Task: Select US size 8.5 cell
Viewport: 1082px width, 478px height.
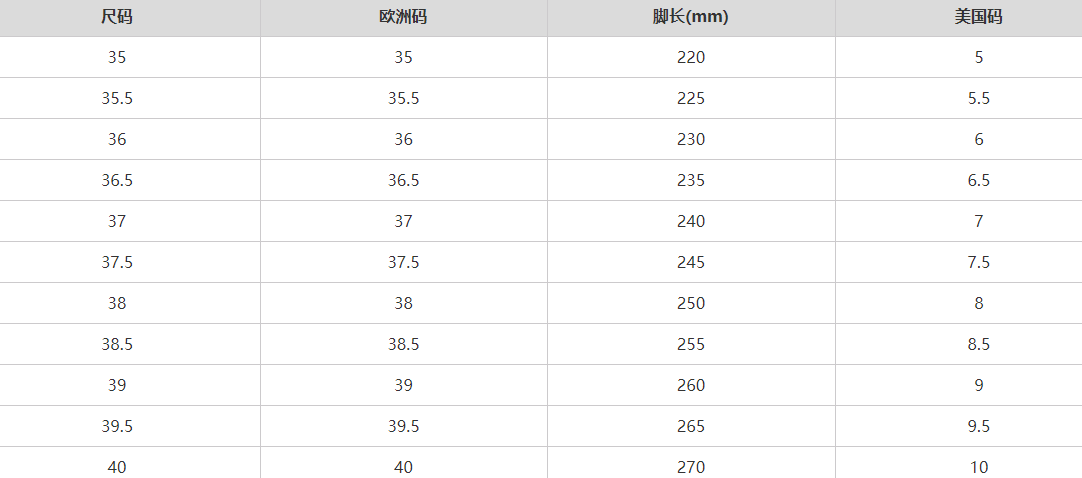Action: (x=978, y=344)
